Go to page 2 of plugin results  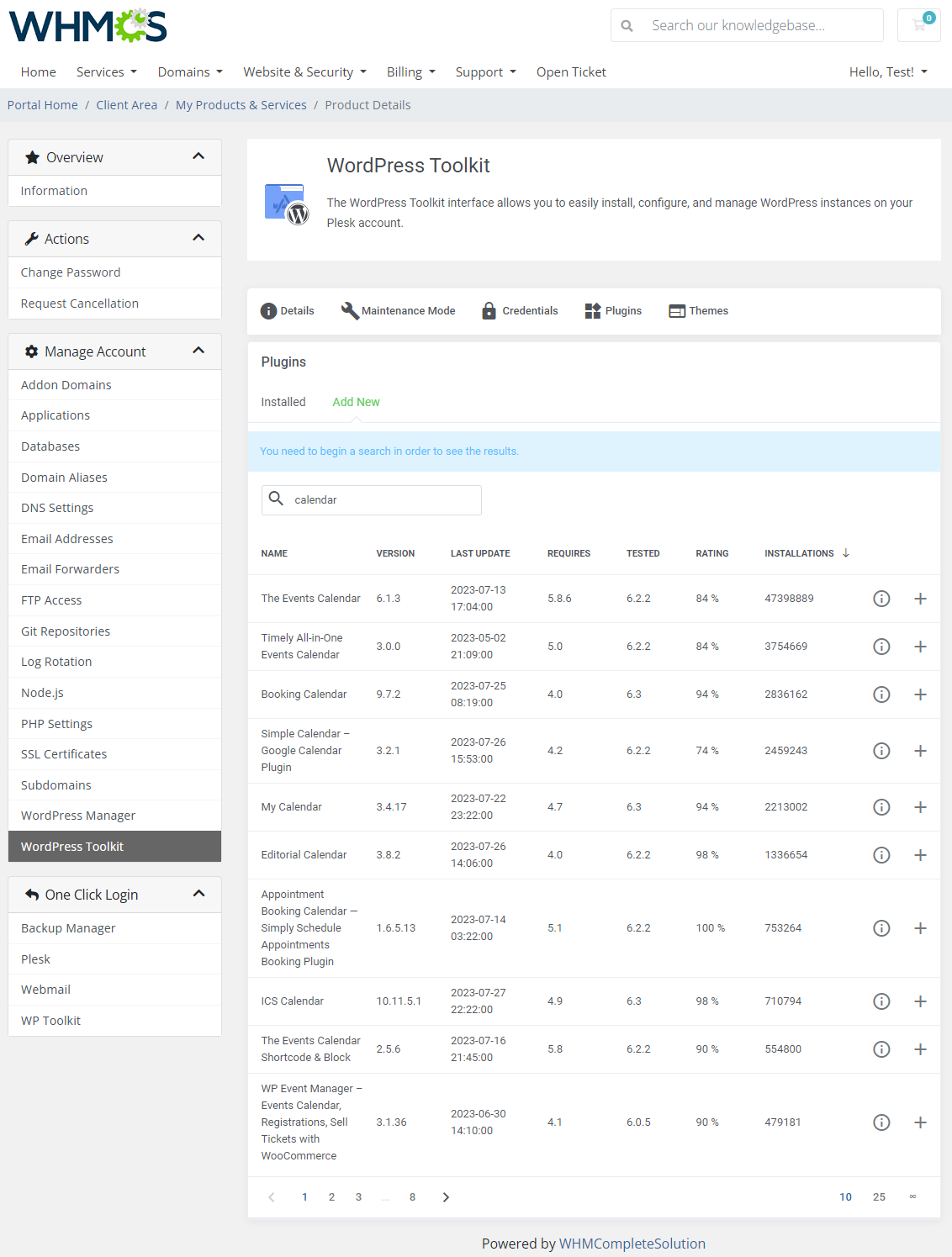[x=331, y=1196]
